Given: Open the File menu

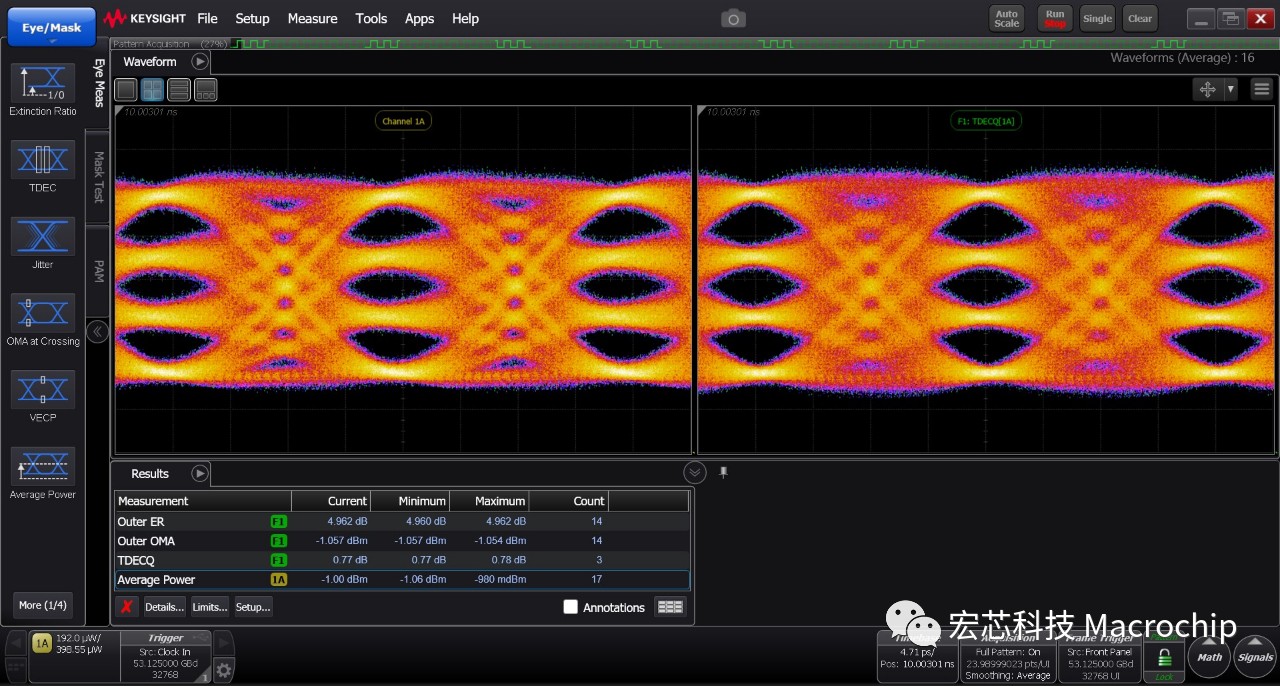Looking at the screenshot, I should click(207, 18).
